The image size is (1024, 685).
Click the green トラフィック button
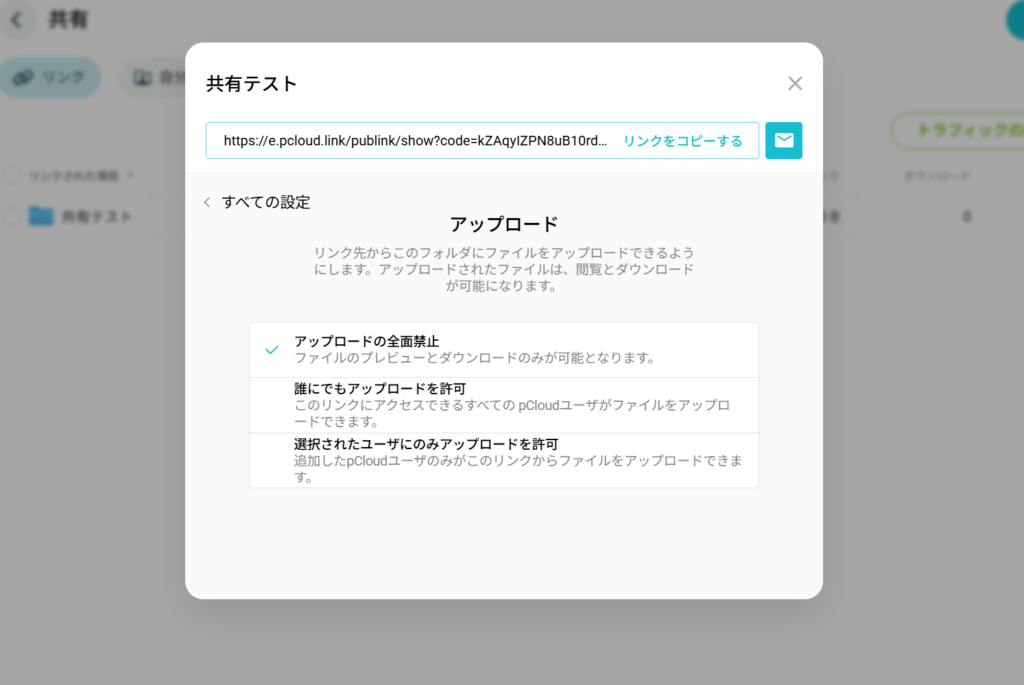960,130
